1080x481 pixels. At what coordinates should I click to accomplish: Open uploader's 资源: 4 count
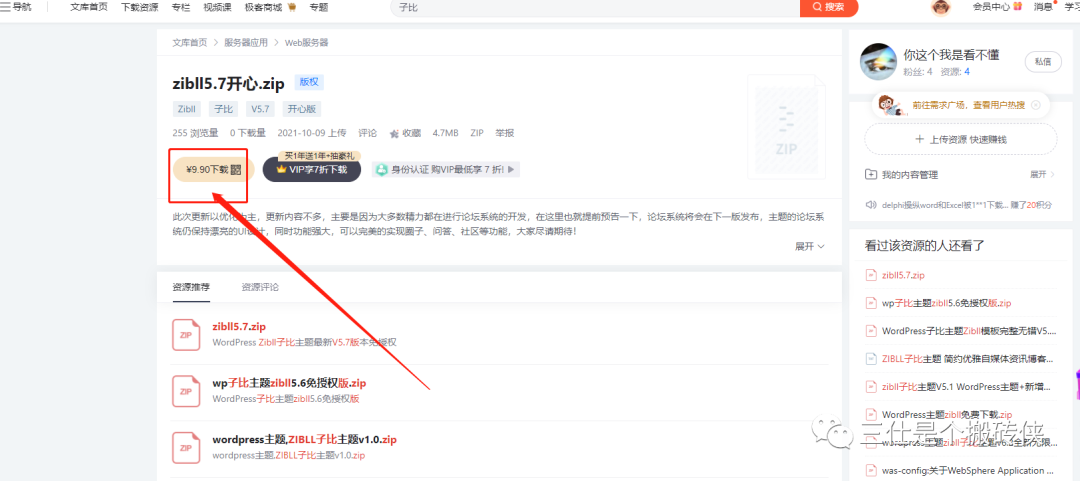click(955, 72)
